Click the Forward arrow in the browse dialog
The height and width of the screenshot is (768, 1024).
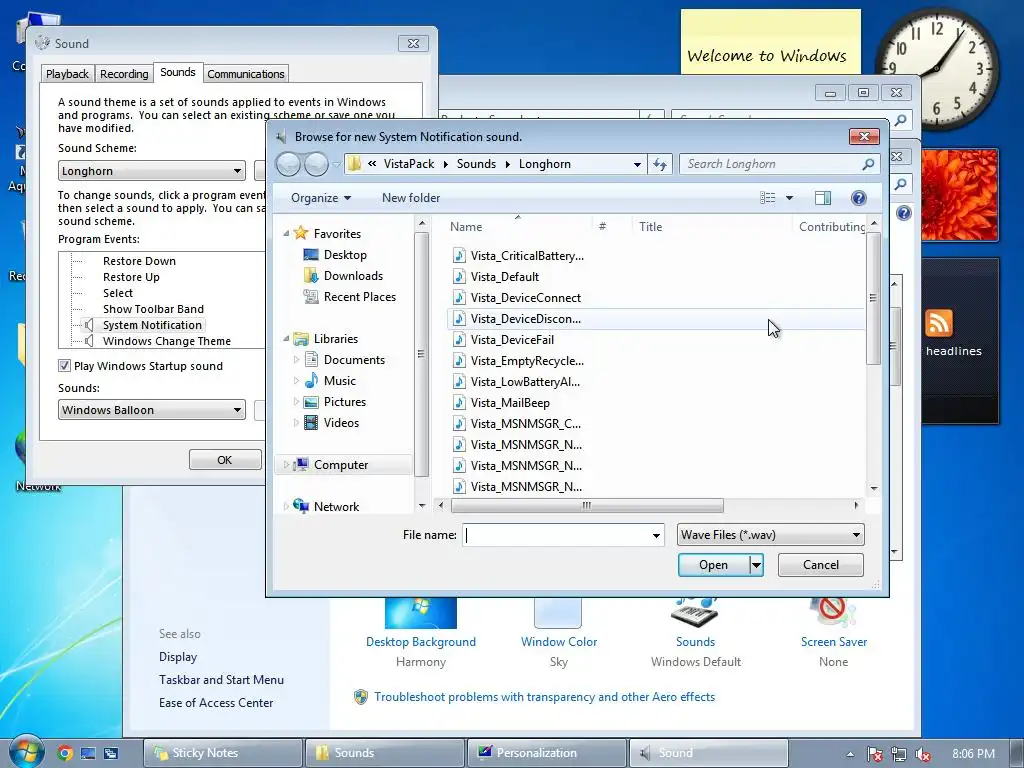(x=316, y=164)
